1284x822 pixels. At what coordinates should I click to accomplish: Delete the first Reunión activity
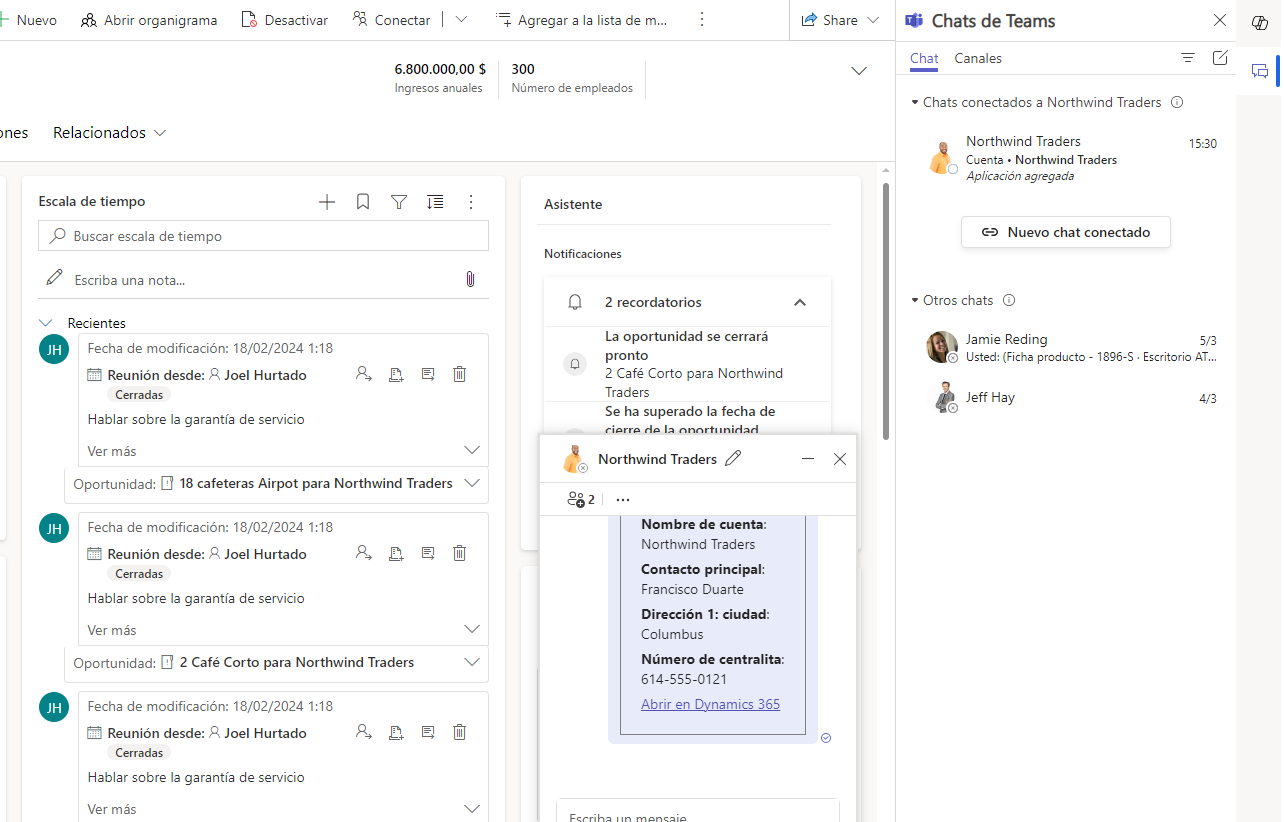(x=460, y=374)
